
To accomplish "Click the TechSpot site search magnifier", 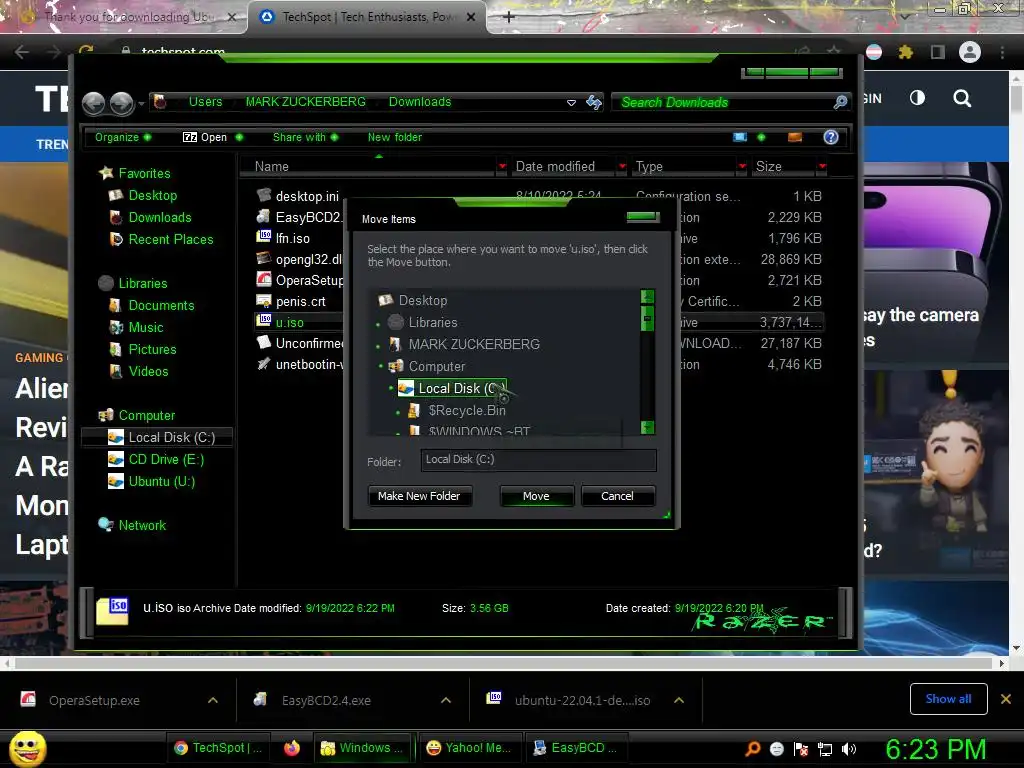I will pos(962,99).
